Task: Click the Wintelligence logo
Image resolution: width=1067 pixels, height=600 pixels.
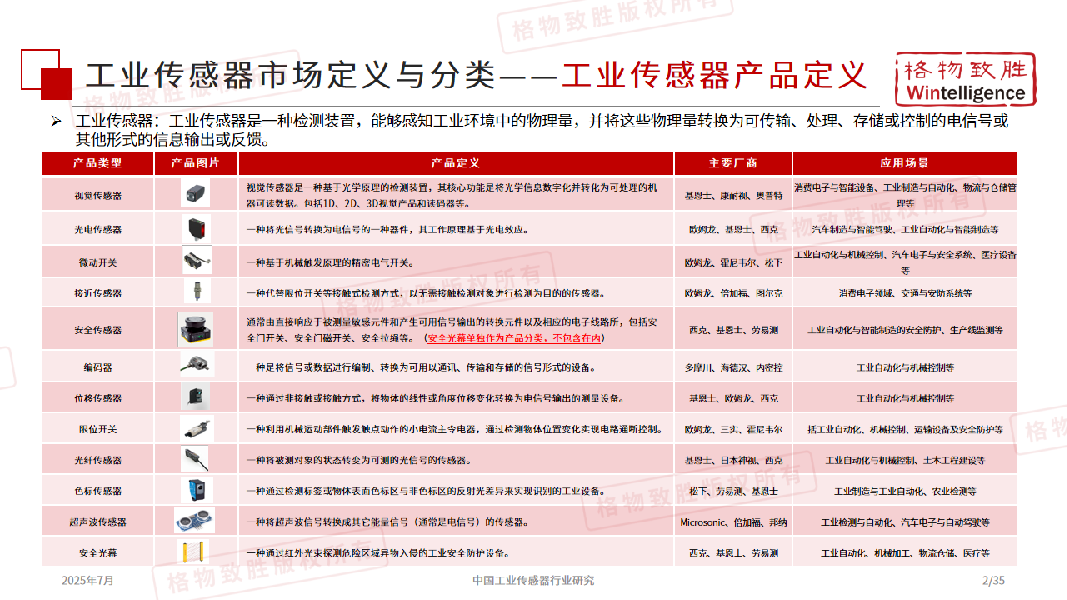Action: (966, 80)
